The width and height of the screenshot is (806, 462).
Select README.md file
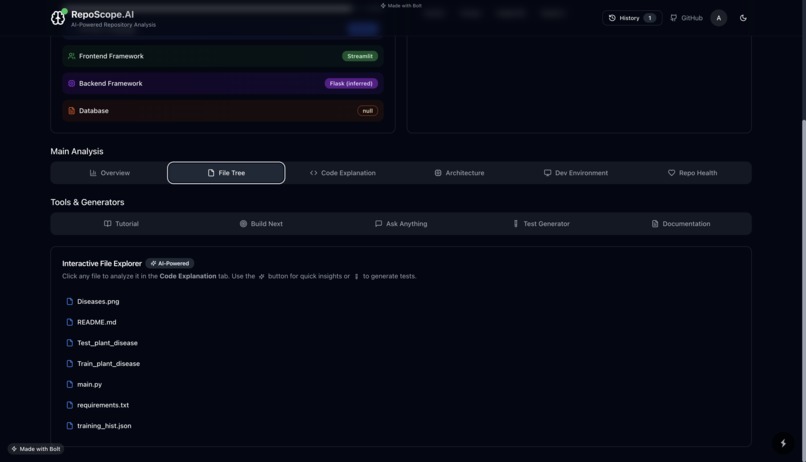click(x=97, y=322)
